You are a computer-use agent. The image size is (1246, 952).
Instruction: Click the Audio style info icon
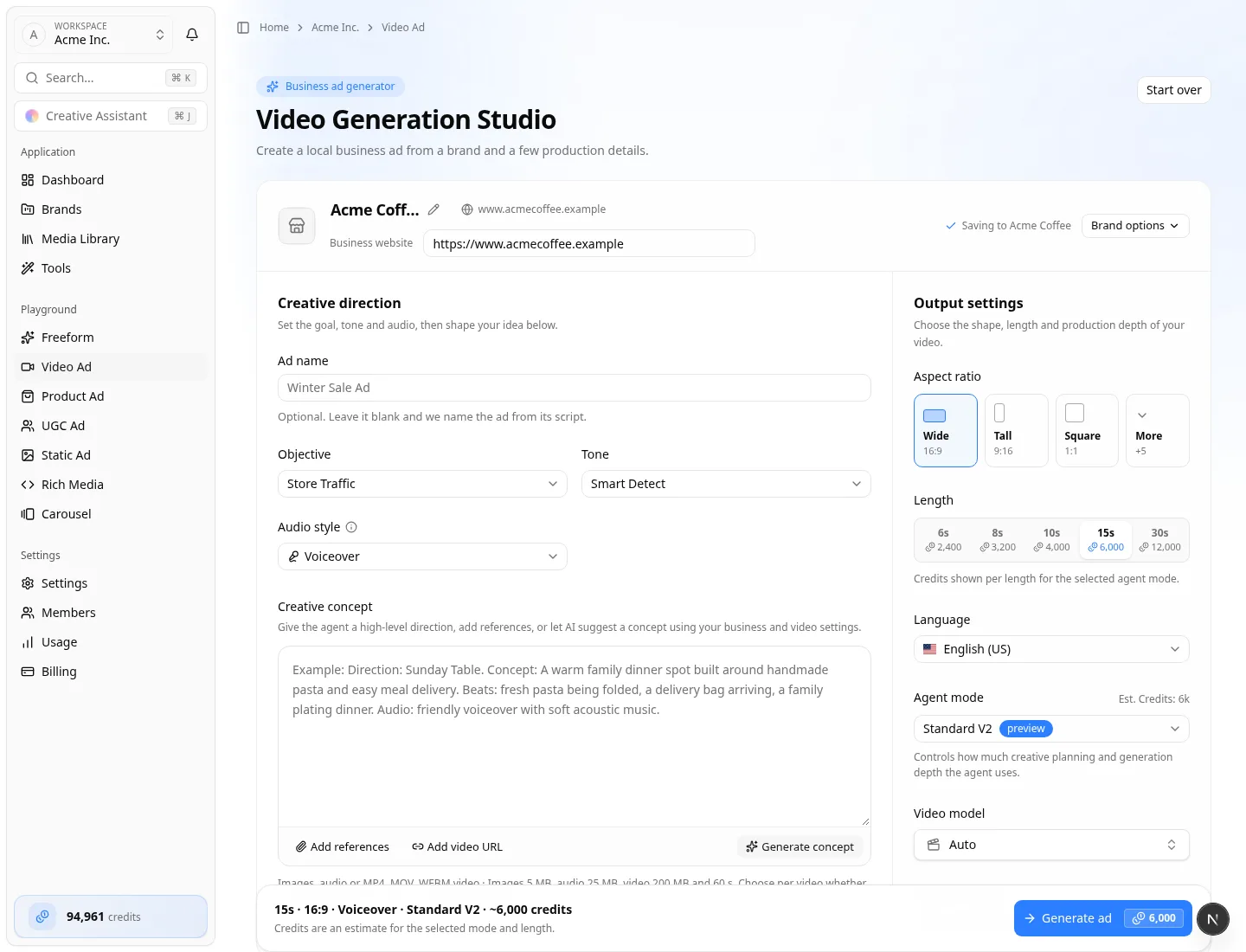click(351, 527)
